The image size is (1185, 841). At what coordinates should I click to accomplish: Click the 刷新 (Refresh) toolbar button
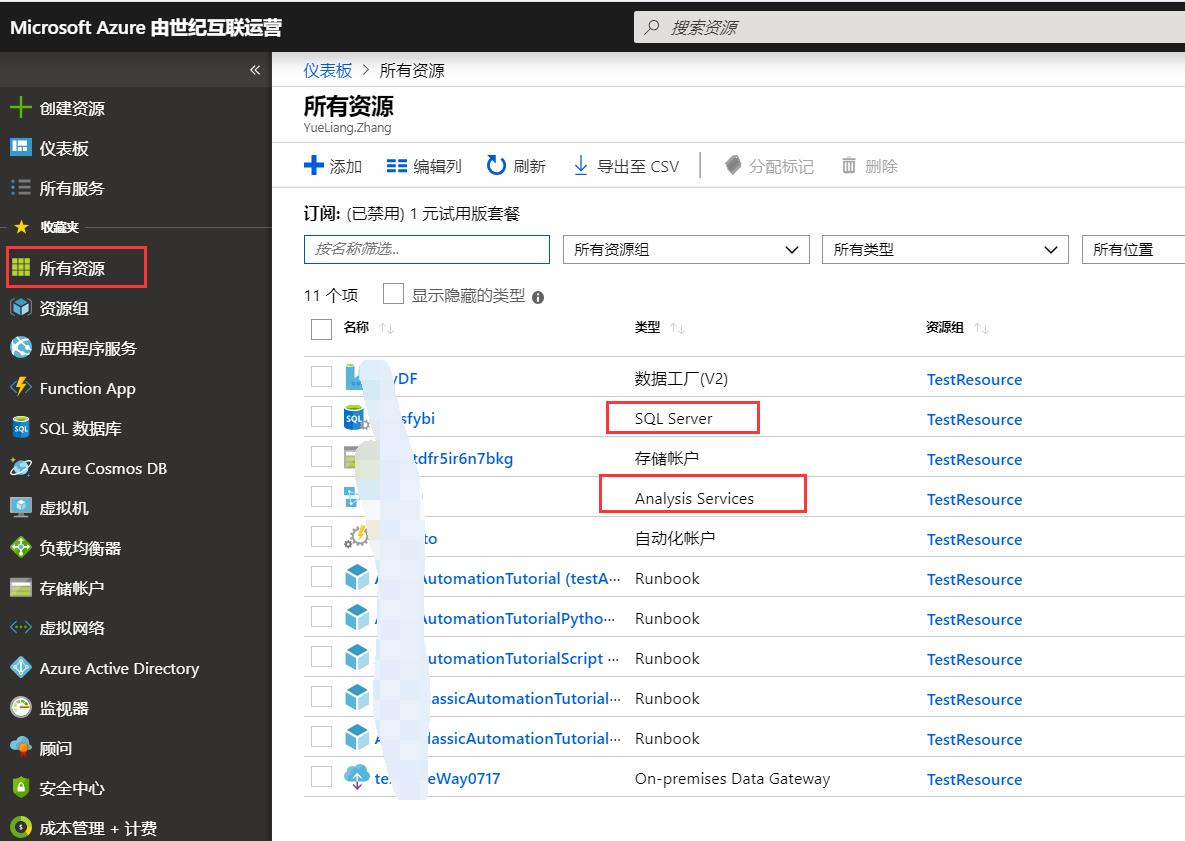point(516,166)
